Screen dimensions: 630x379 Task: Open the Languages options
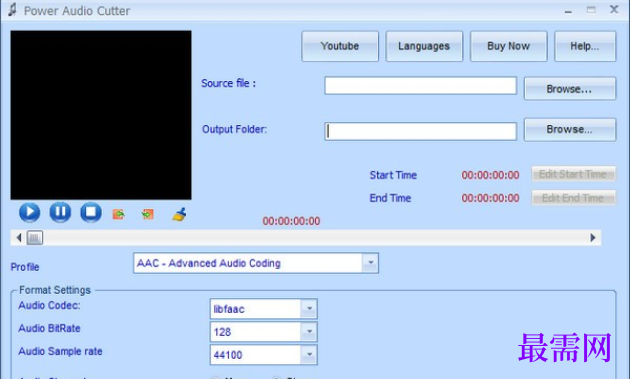424,46
